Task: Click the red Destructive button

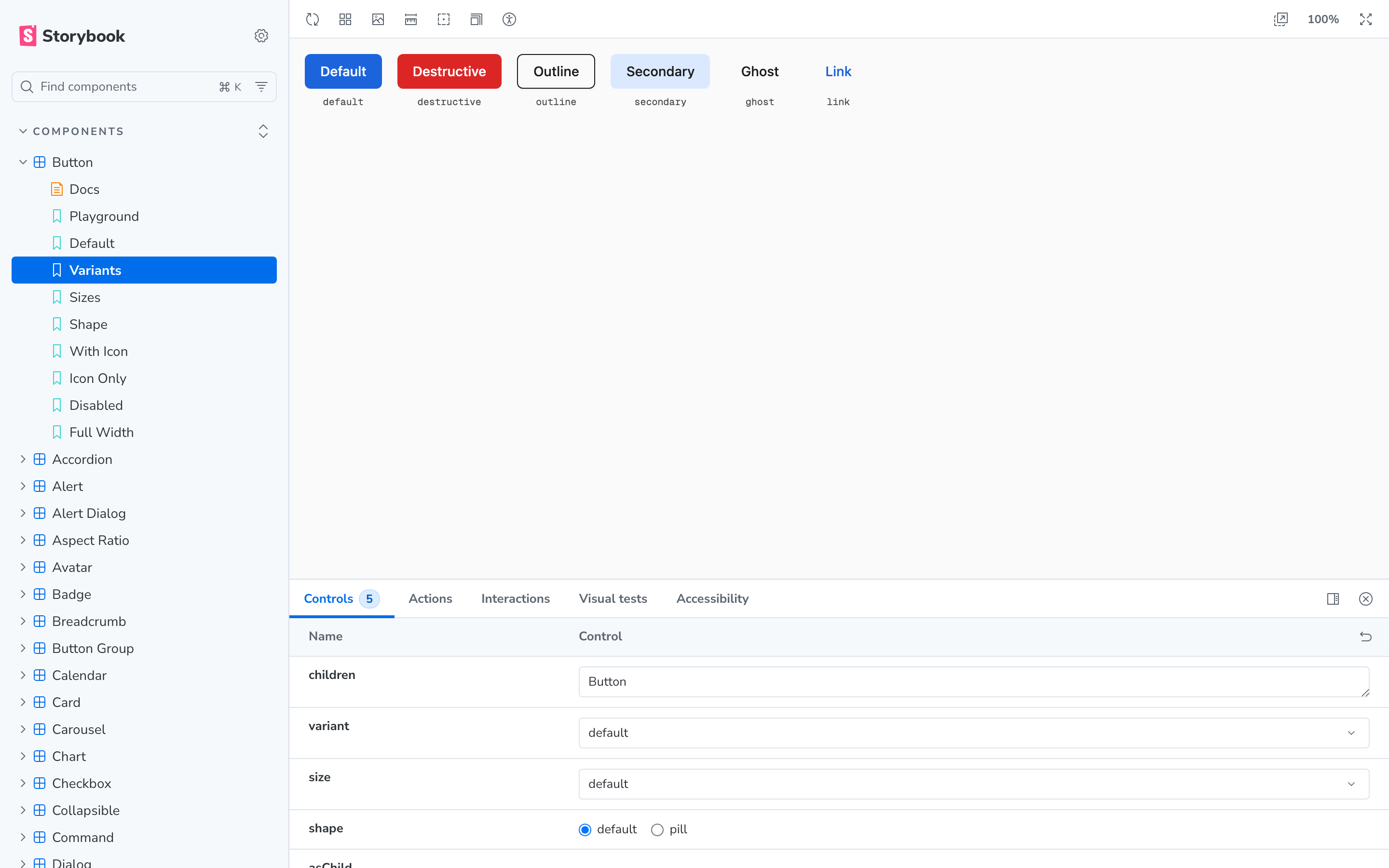Action: click(x=449, y=71)
